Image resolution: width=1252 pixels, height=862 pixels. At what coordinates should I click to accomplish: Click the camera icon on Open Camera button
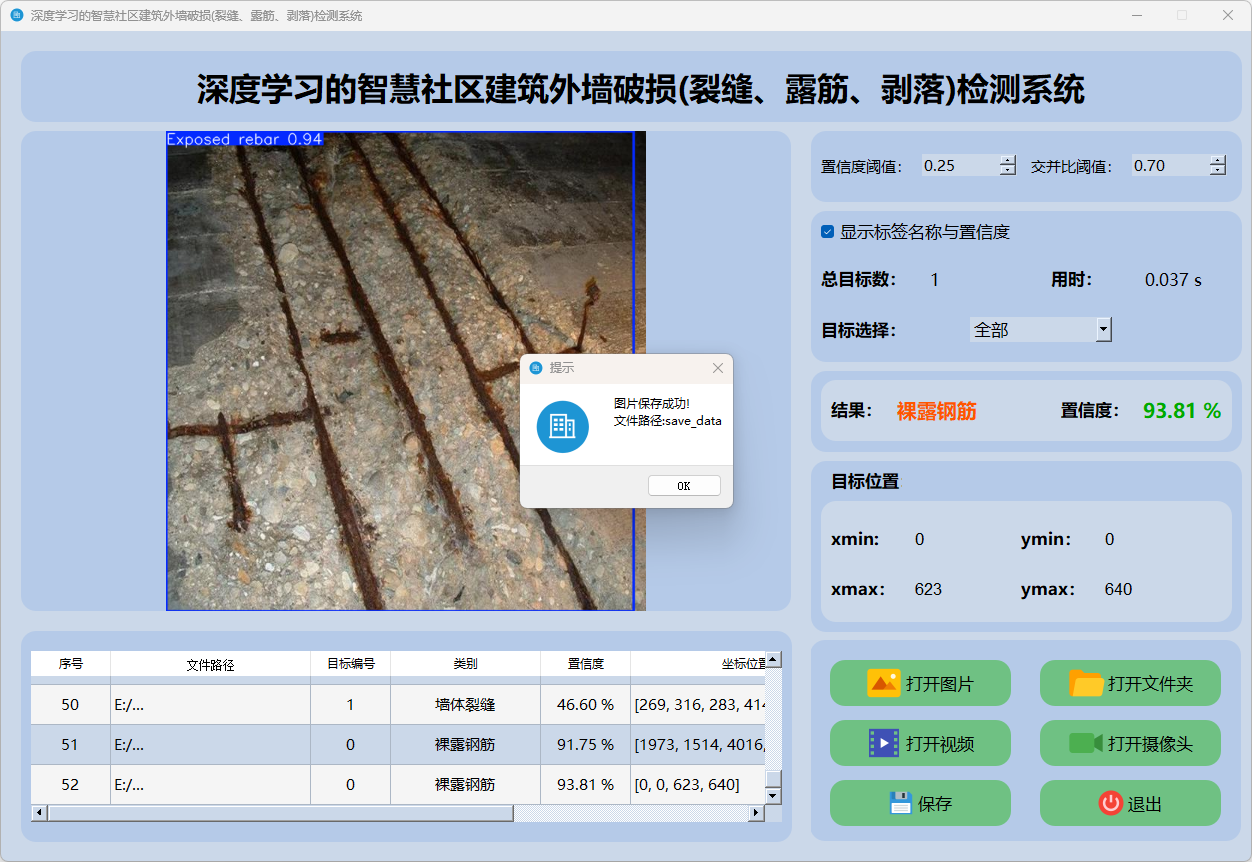(x=1085, y=743)
